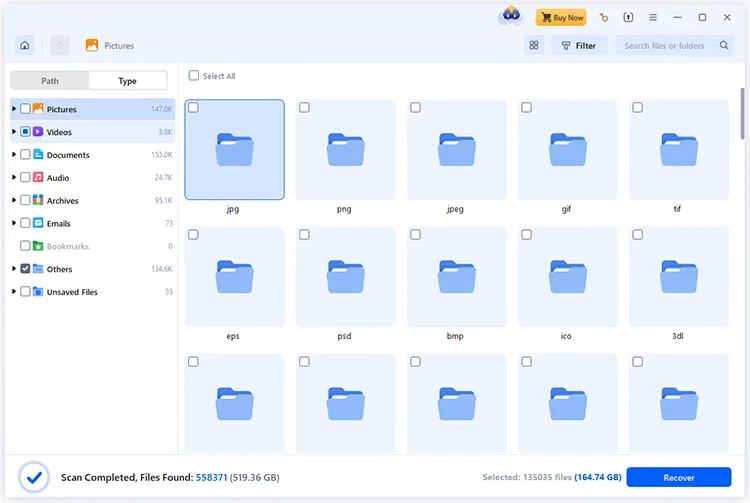The height and width of the screenshot is (503, 750).
Task: Click the files found count 558371
Action: pos(211,477)
